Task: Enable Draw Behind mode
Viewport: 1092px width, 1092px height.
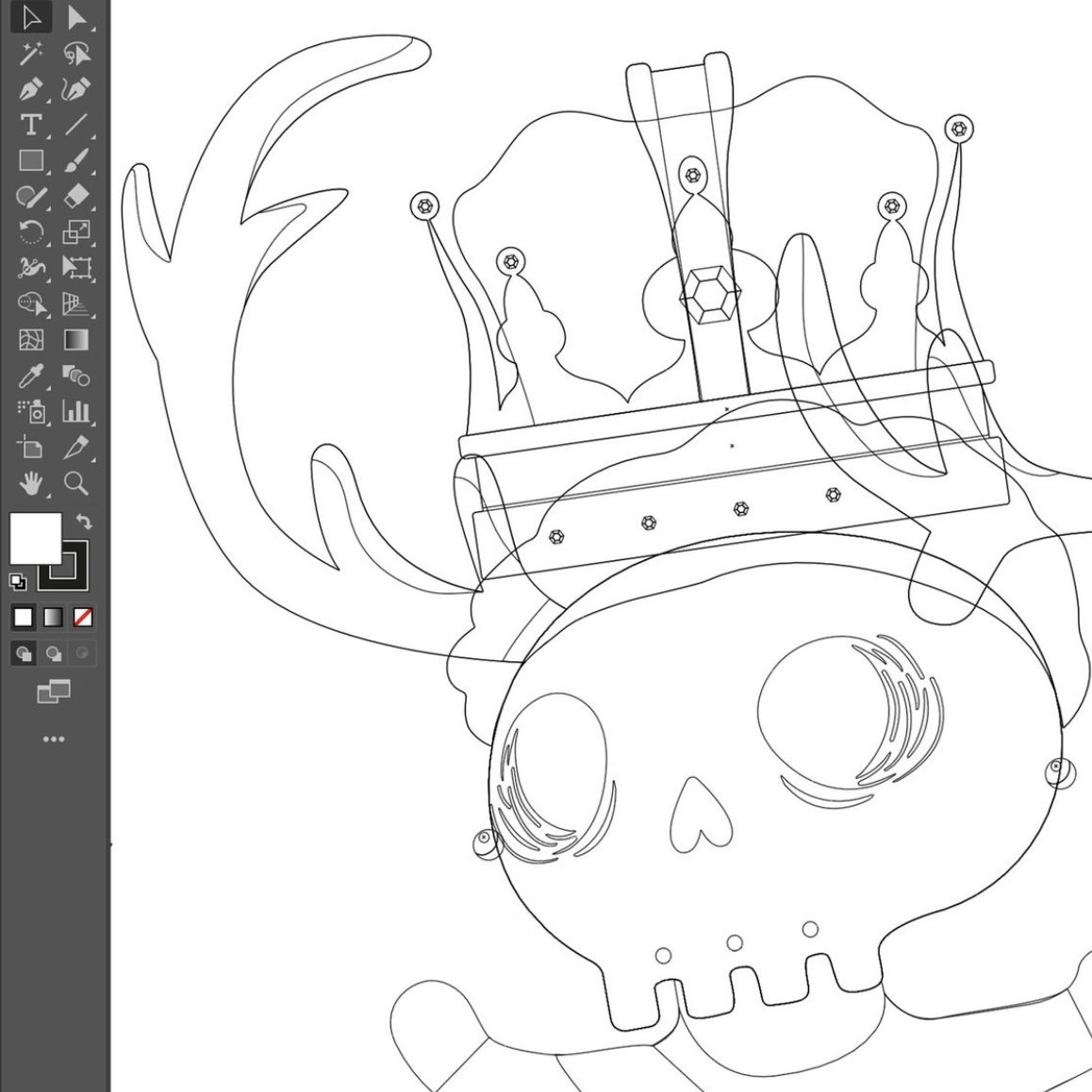Action: (x=54, y=654)
